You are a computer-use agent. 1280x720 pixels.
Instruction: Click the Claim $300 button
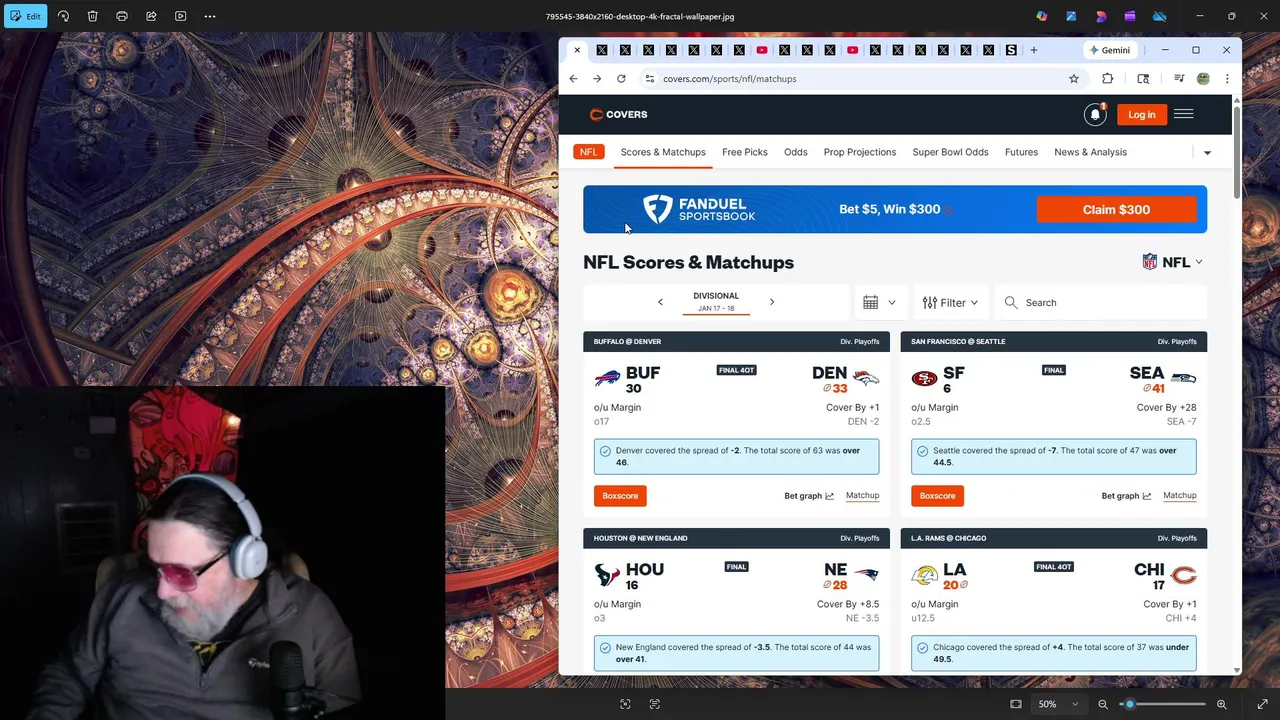(x=1116, y=210)
